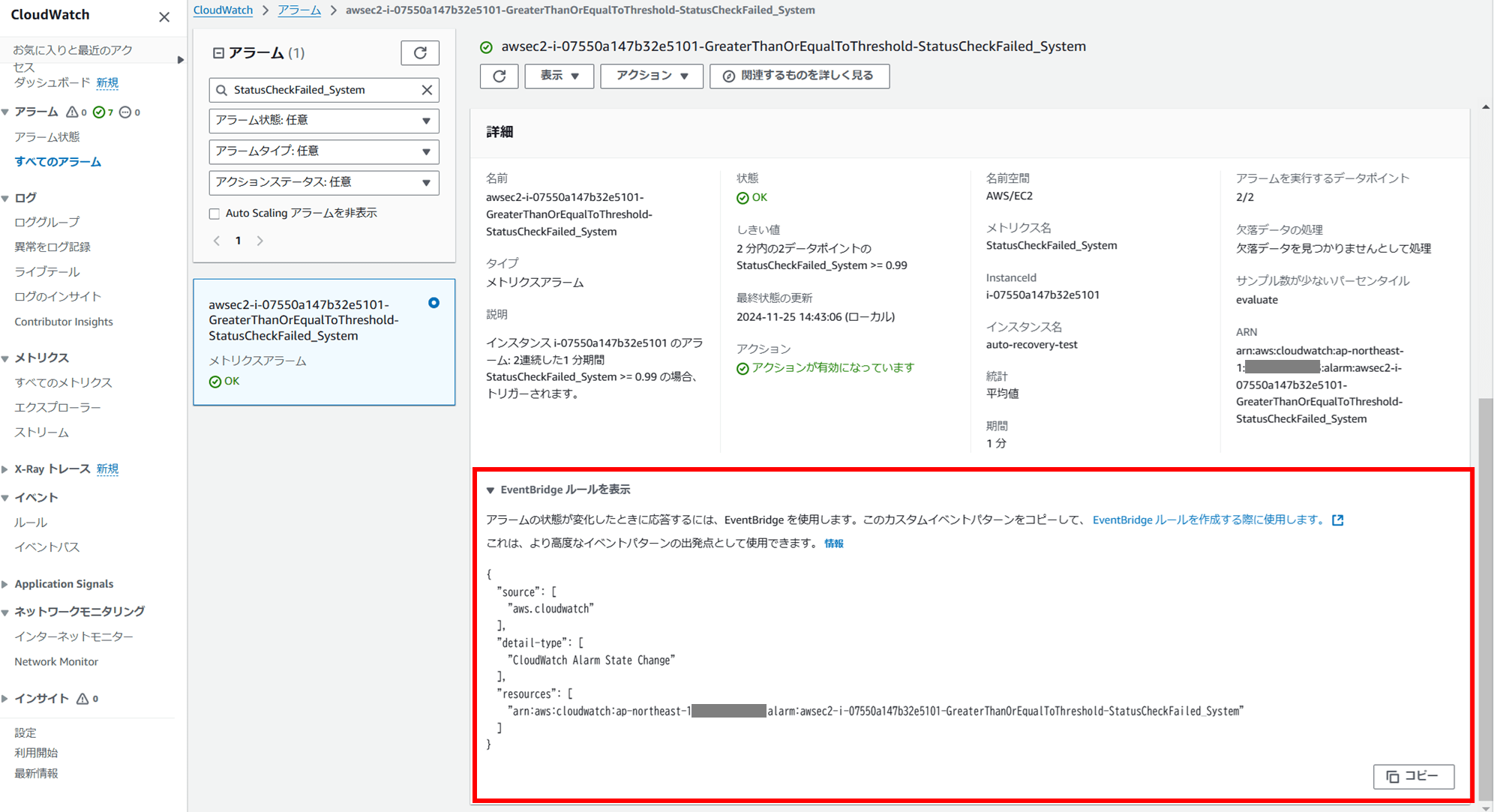Open ストリーム in sidebar
This screenshot has height=812, width=1500.
[41, 433]
